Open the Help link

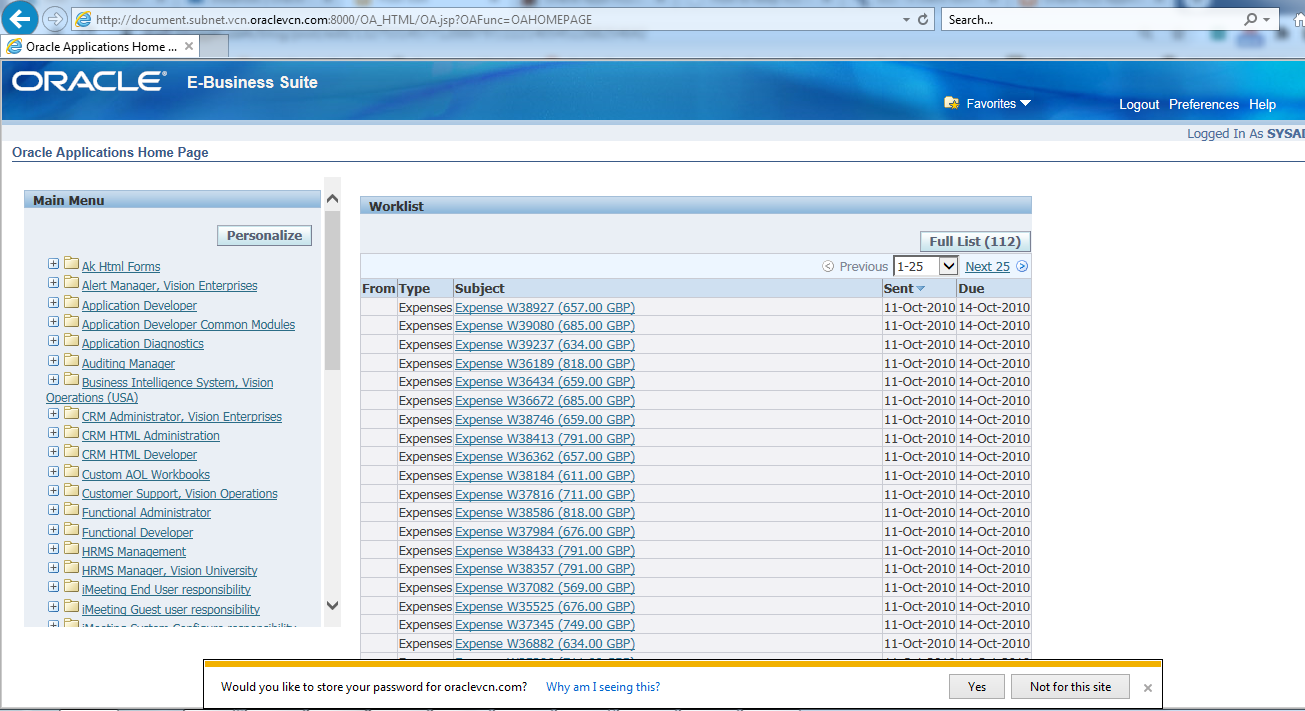click(x=1263, y=104)
